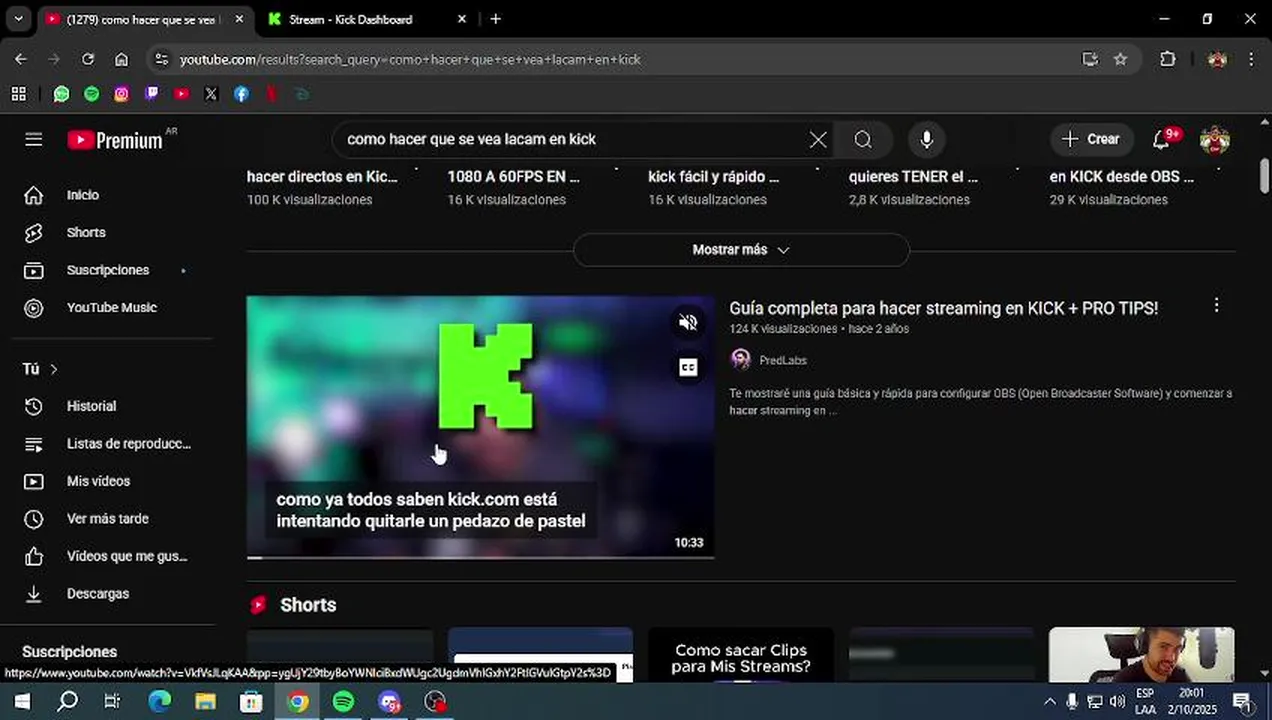Open Listas de reproducción in sidebar
Image resolution: width=1272 pixels, height=720 pixels.
pyautogui.click(x=129, y=443)
